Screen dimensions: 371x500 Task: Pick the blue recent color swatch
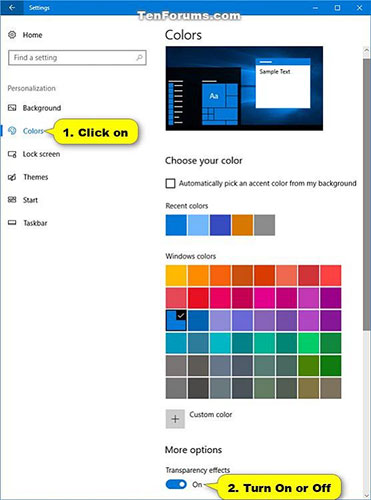pyautogui.click(x=176, y=225)
